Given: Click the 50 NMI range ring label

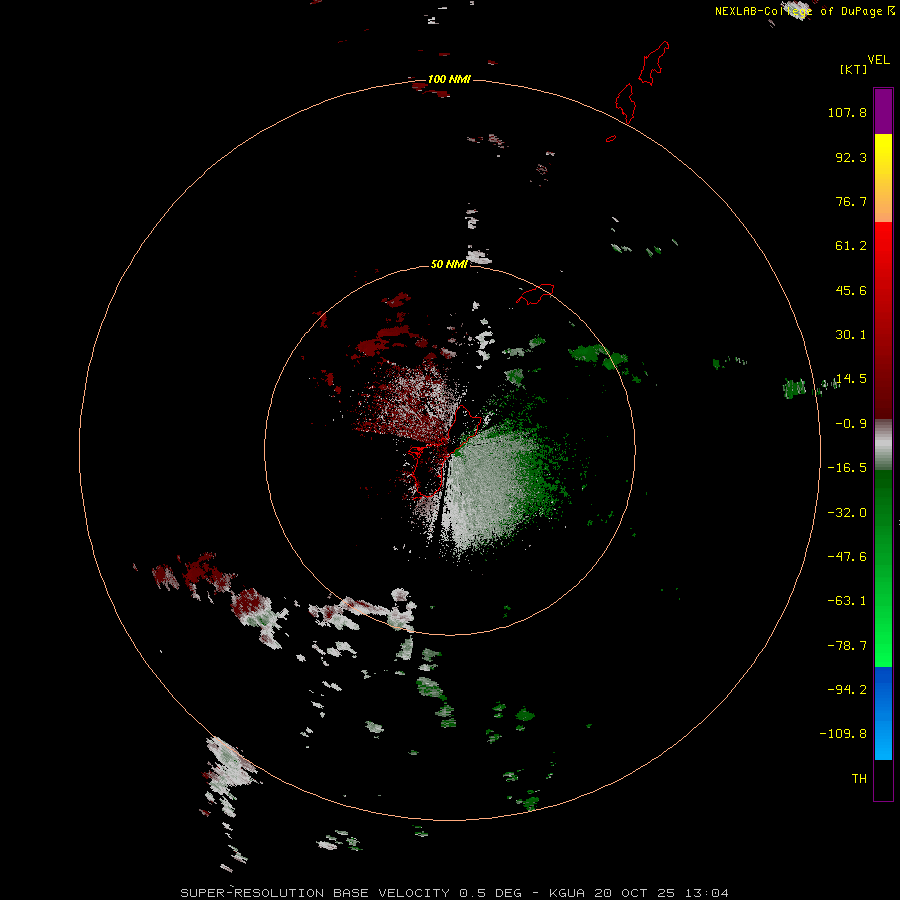Looking at the screenshot, I should tap(449, 264).
